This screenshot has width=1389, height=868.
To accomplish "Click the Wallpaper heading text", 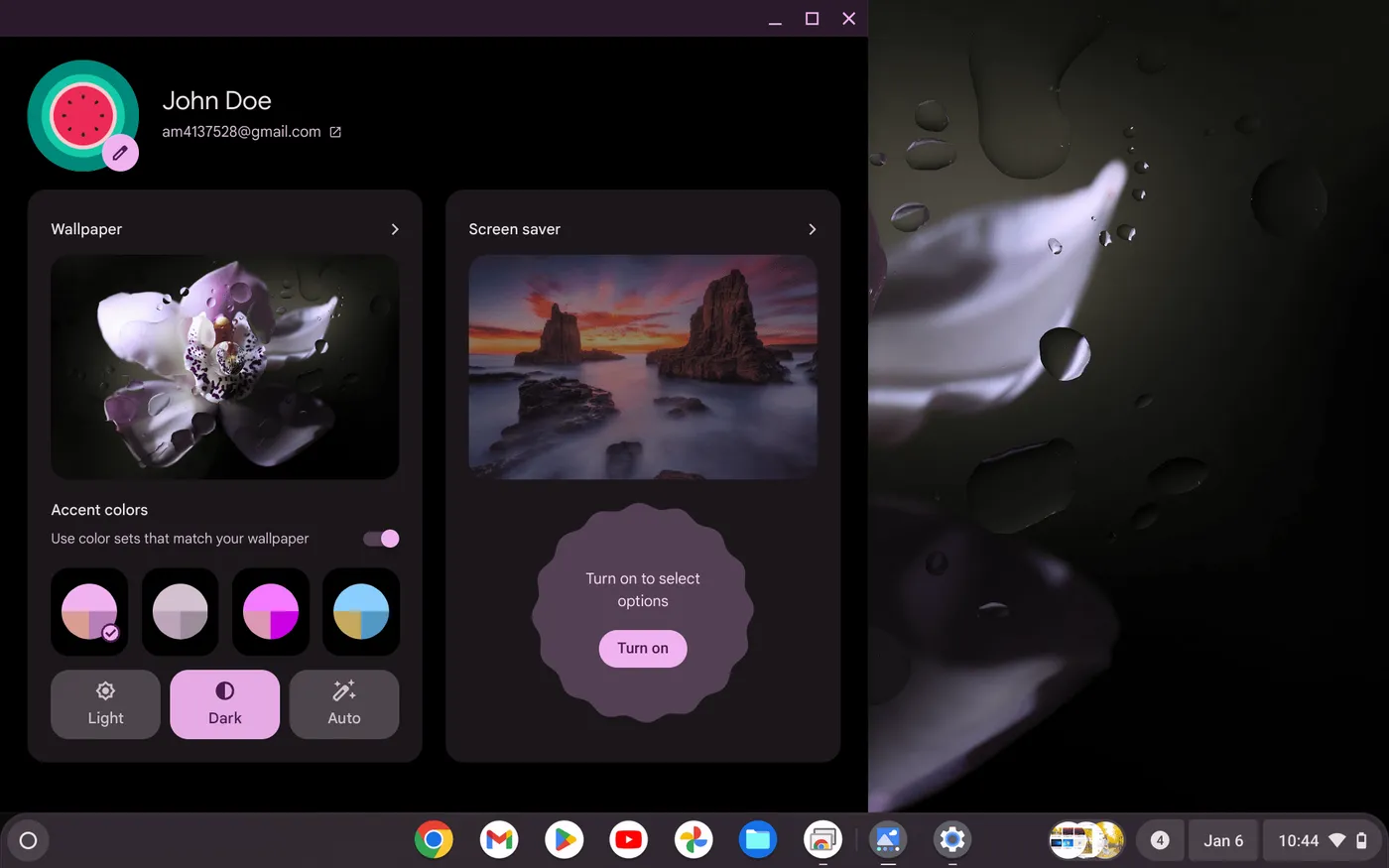I will click(x=86, y=229).
